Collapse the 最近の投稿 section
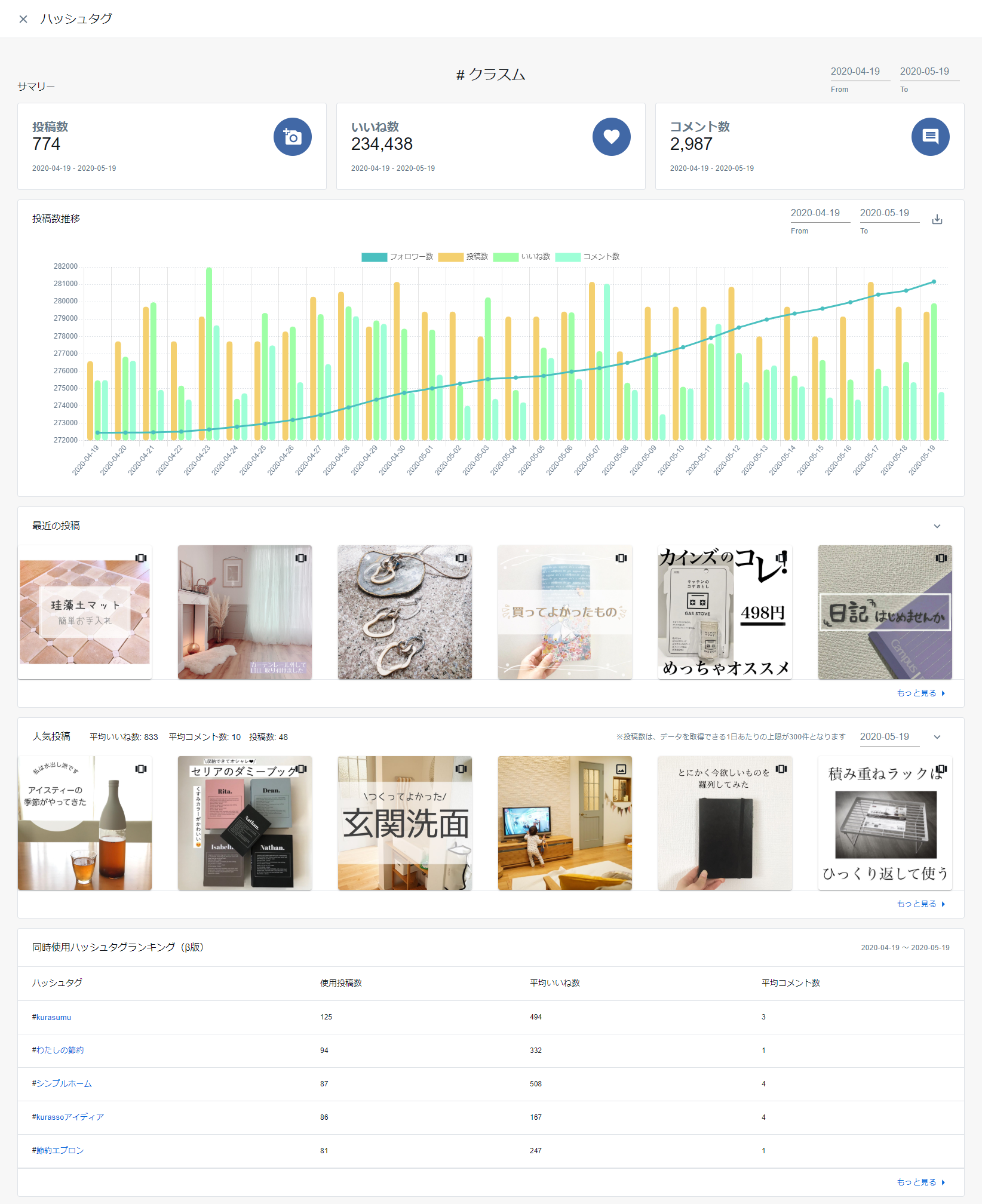The height and width of the screenshot is (1204, 982). (937, 526)
